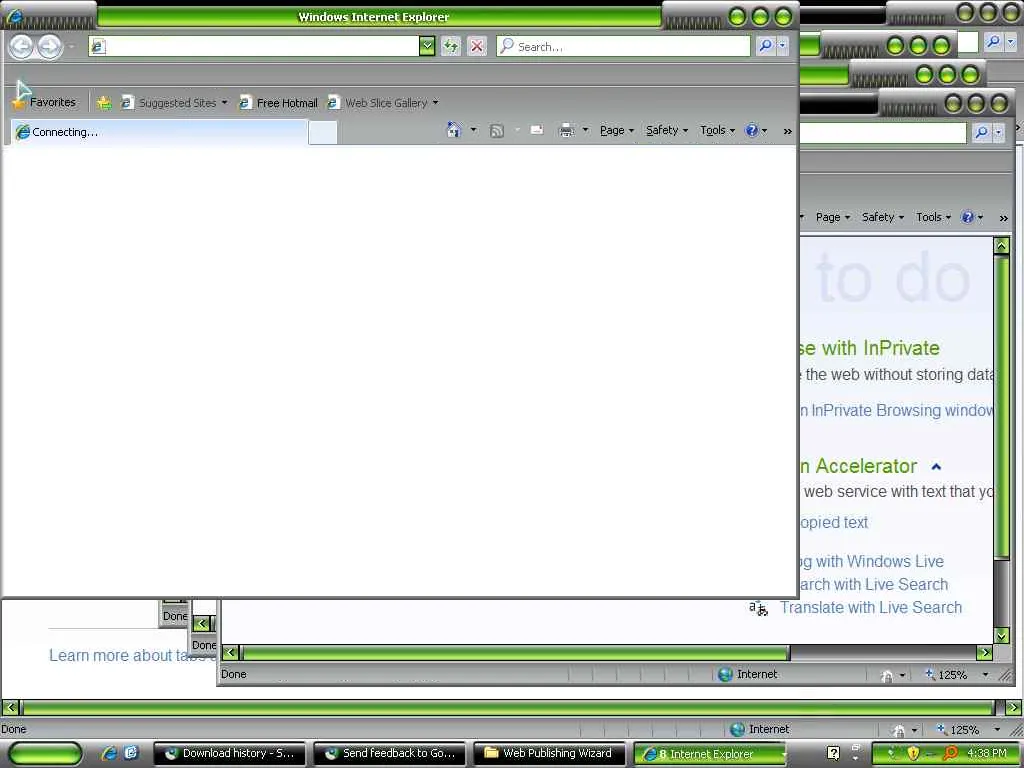This screenshot has width=1024, height=768.
Task: Open the Page menu in the background window
Action: [833, 217]
